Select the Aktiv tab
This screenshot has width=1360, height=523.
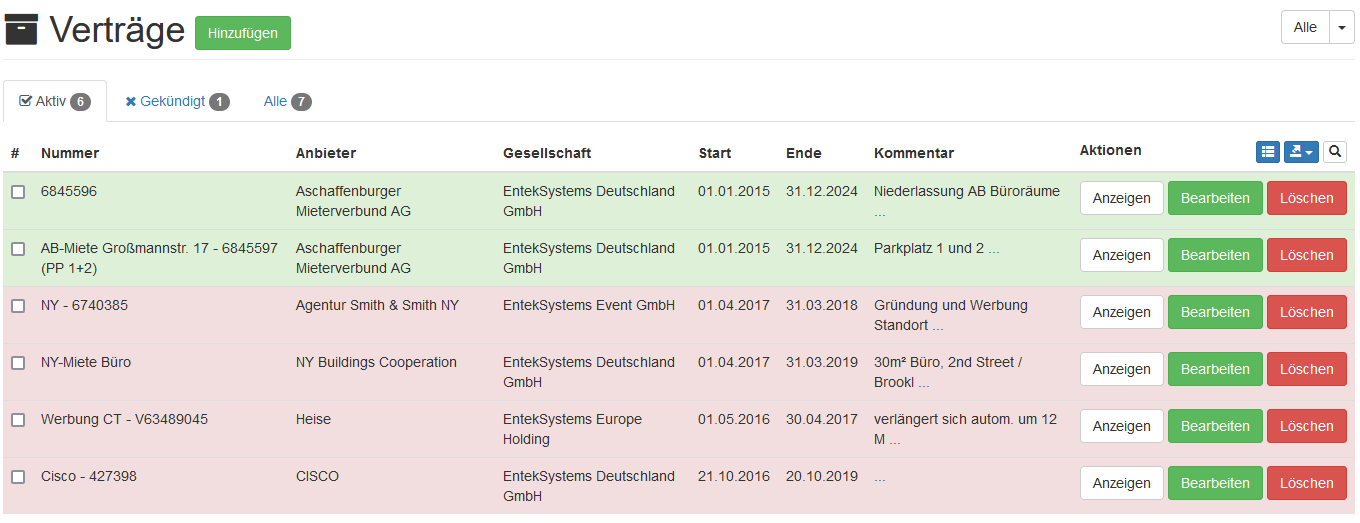pyautogui.click(x=55, y=101)
